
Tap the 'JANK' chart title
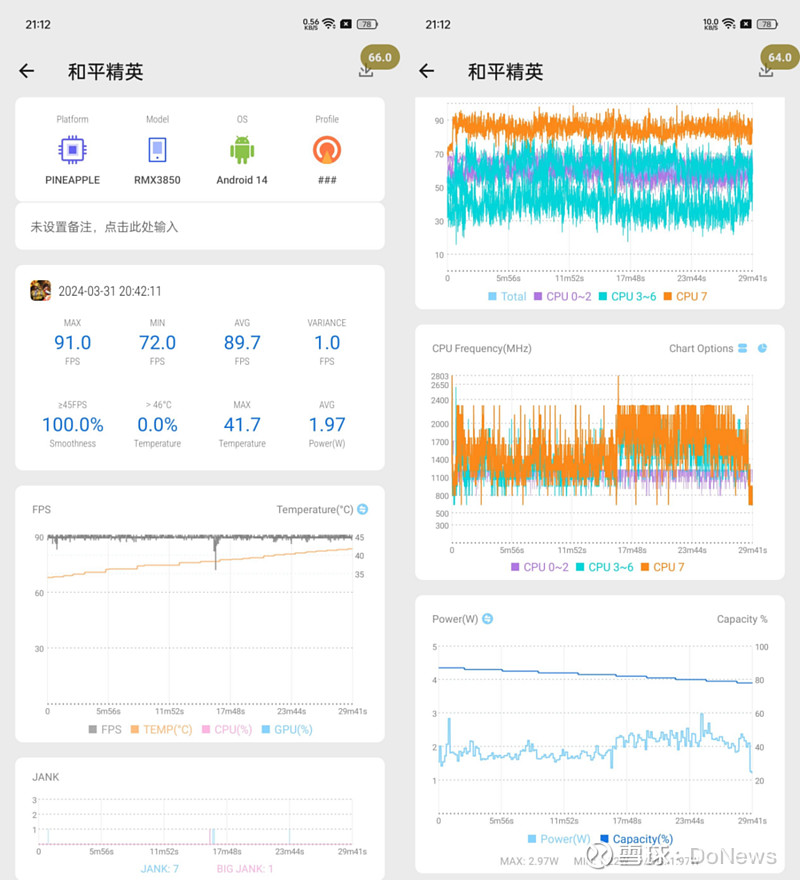point(45,777)
